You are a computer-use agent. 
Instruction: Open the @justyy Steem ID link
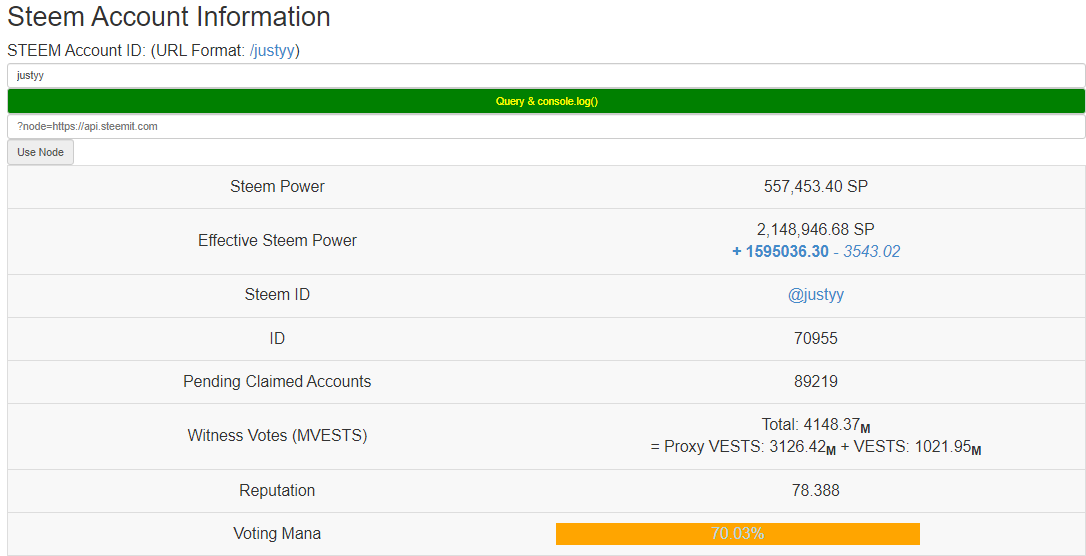point(816,294)
